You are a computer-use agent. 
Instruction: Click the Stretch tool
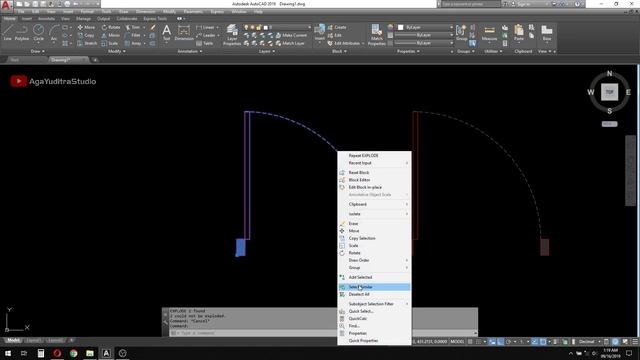[x=87, y=43]
